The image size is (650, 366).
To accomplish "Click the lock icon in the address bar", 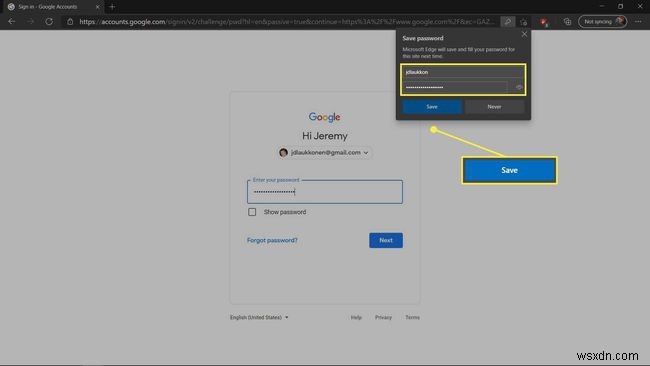I will point(70,22).
